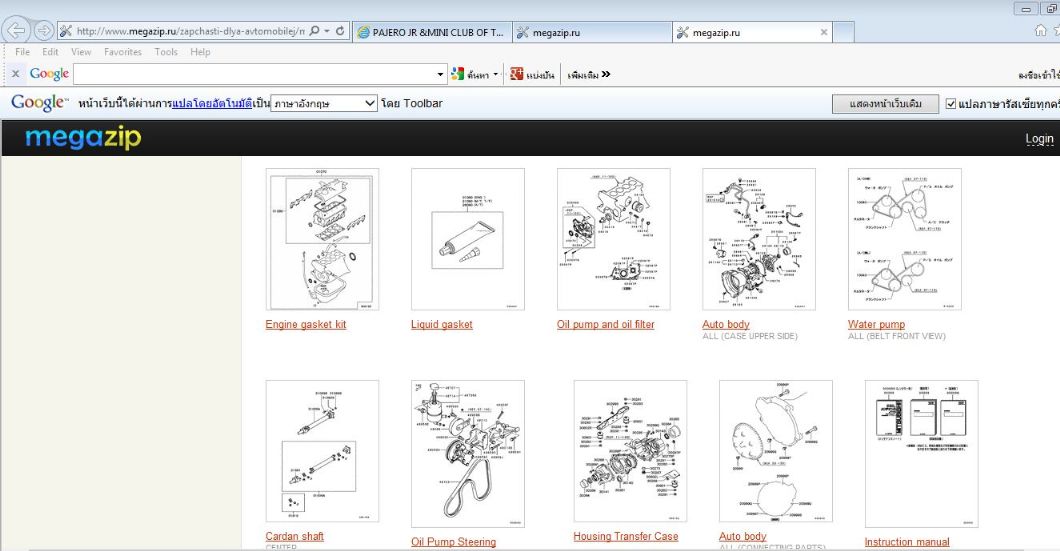Click the Login link
The image size is (1060, 551).
point(1039,139)
